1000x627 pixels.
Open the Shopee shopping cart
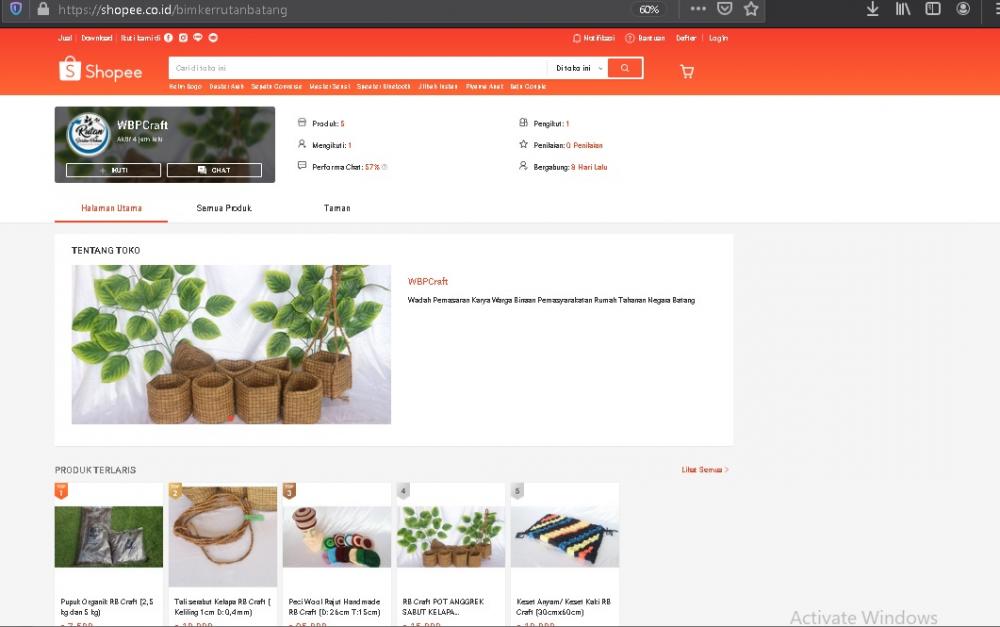pyautogui.click(x=687, y=71)
